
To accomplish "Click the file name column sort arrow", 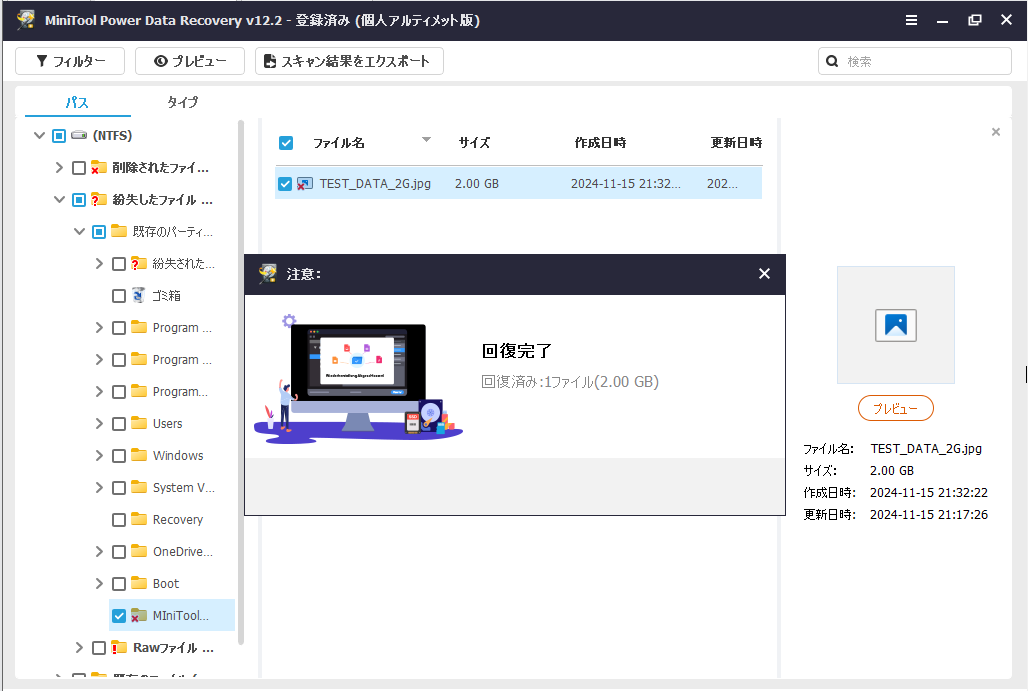I will 426,140.
